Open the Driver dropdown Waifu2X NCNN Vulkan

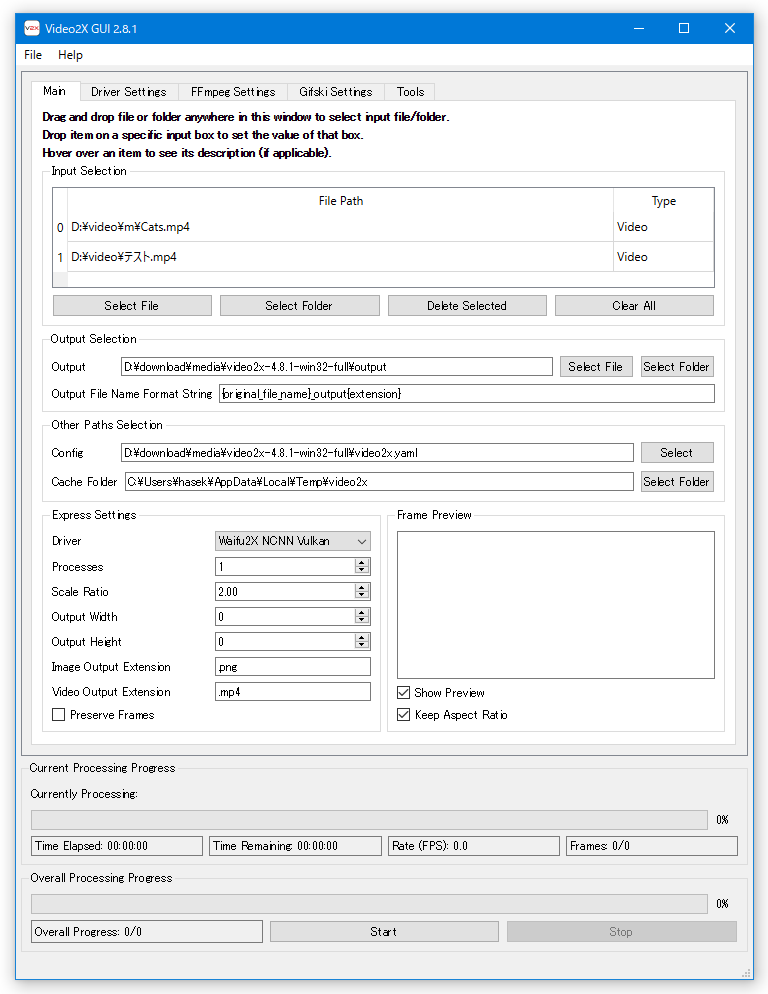(292, 541)
